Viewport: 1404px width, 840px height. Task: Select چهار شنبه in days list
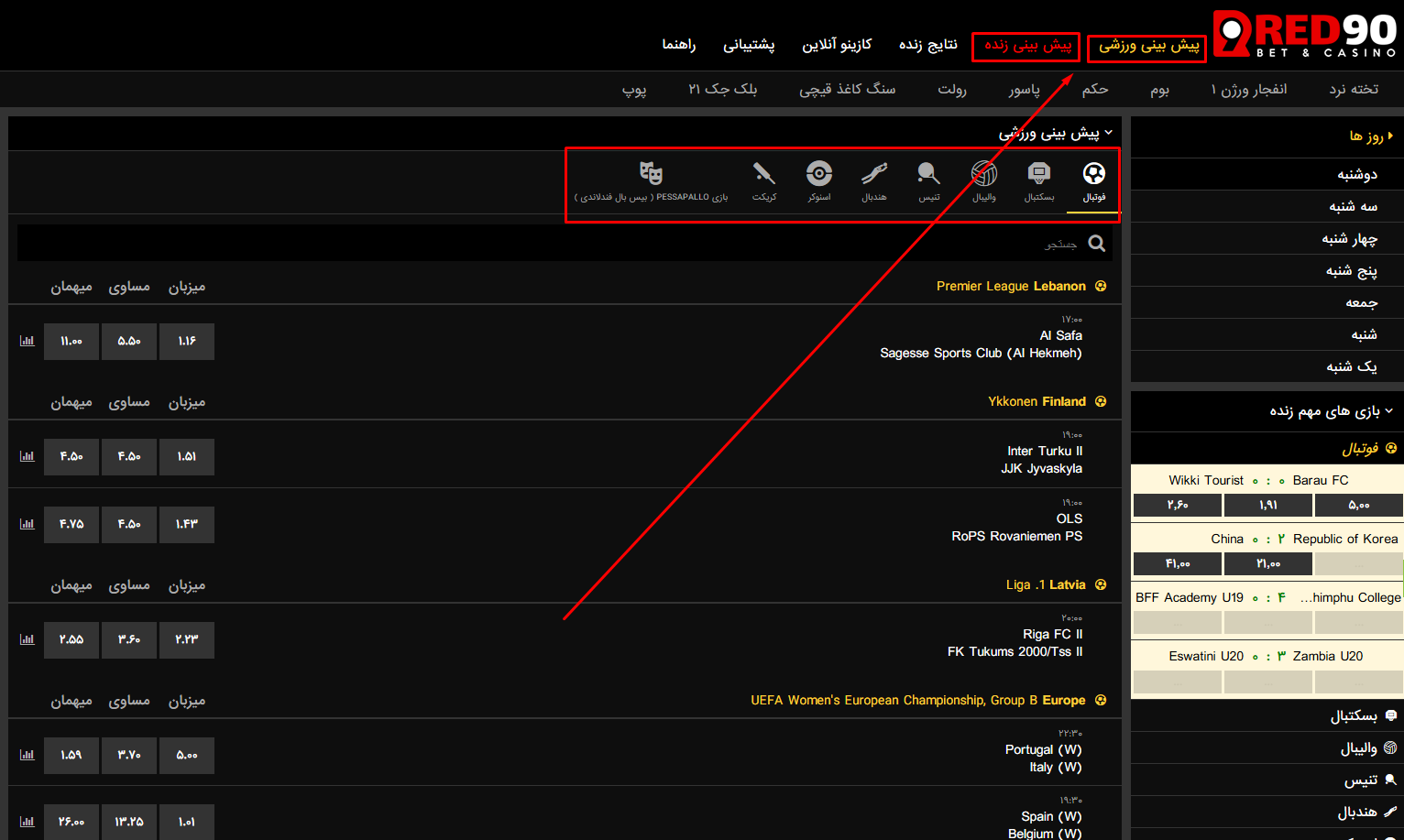(x=1267, y=238)
